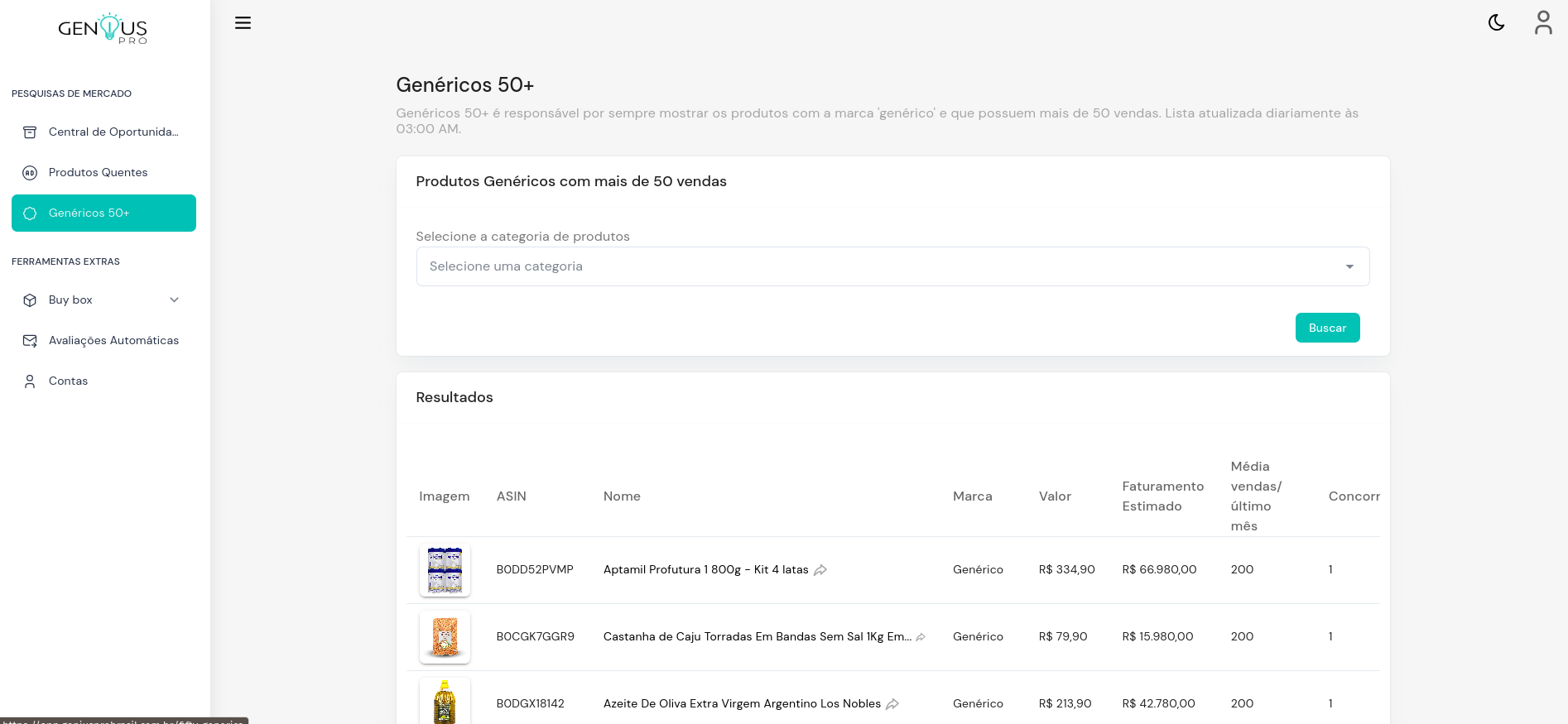Select Genéricos 50+ menu item
Viewport: 1568px width, 724px height.
click(103, 213)
